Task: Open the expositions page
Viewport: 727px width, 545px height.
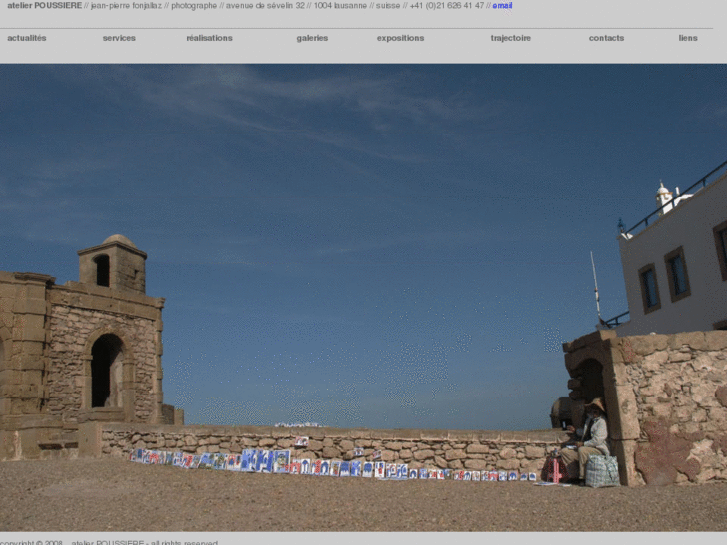Action: click(x=400, y=38)
